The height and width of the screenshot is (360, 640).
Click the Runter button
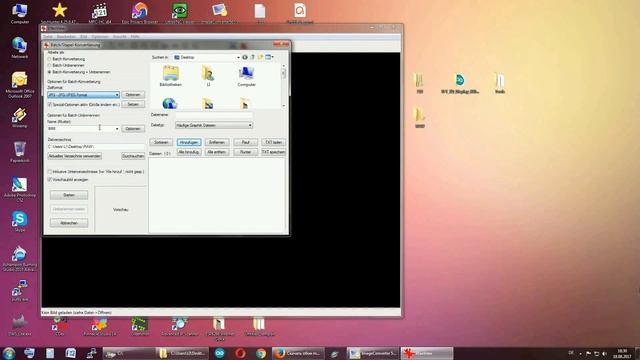(x=245, y=152)
